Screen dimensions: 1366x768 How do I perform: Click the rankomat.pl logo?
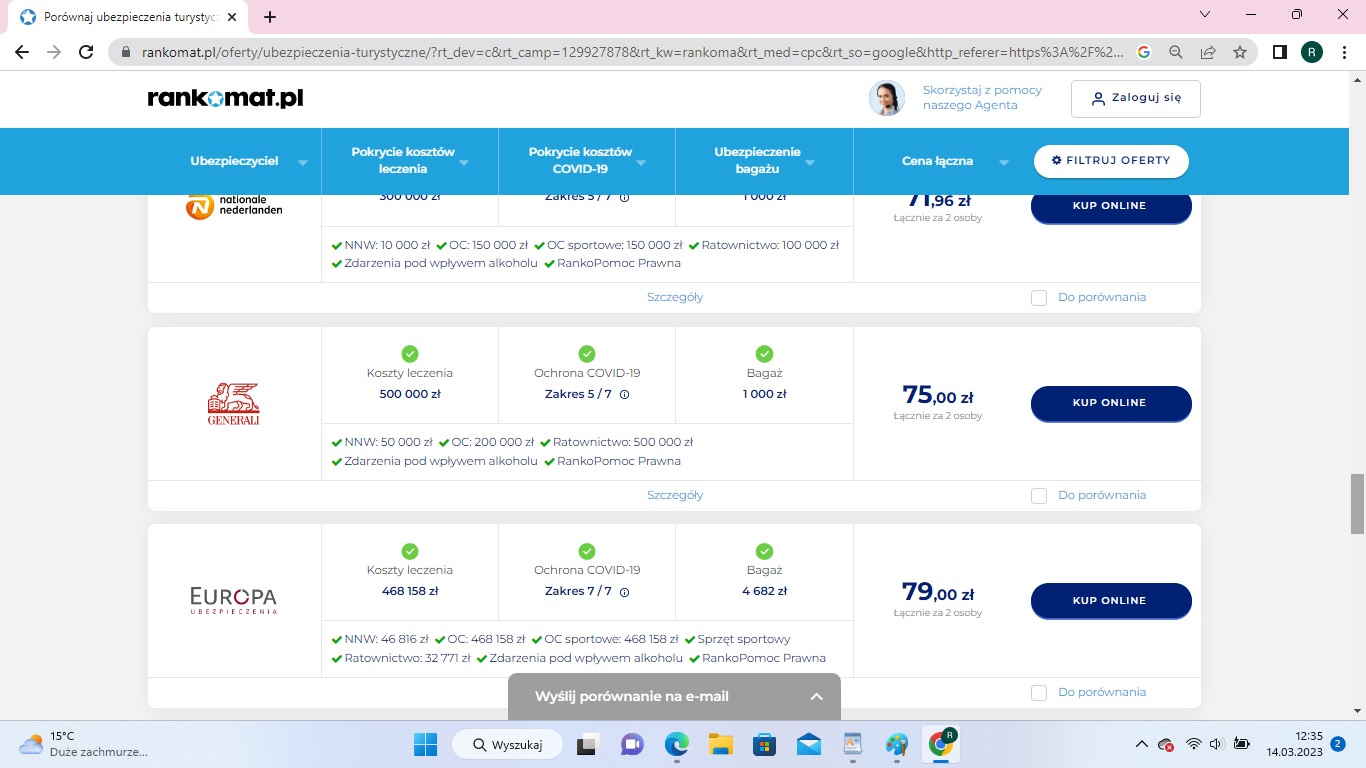(x=225, y=98)
